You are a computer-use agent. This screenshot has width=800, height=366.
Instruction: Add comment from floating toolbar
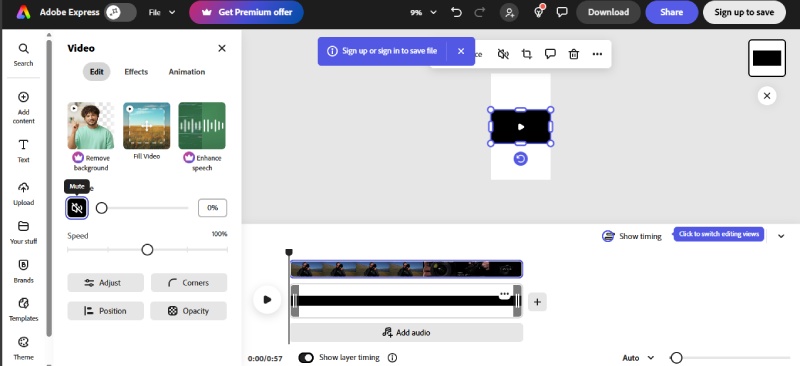click(x=550, y=54)
